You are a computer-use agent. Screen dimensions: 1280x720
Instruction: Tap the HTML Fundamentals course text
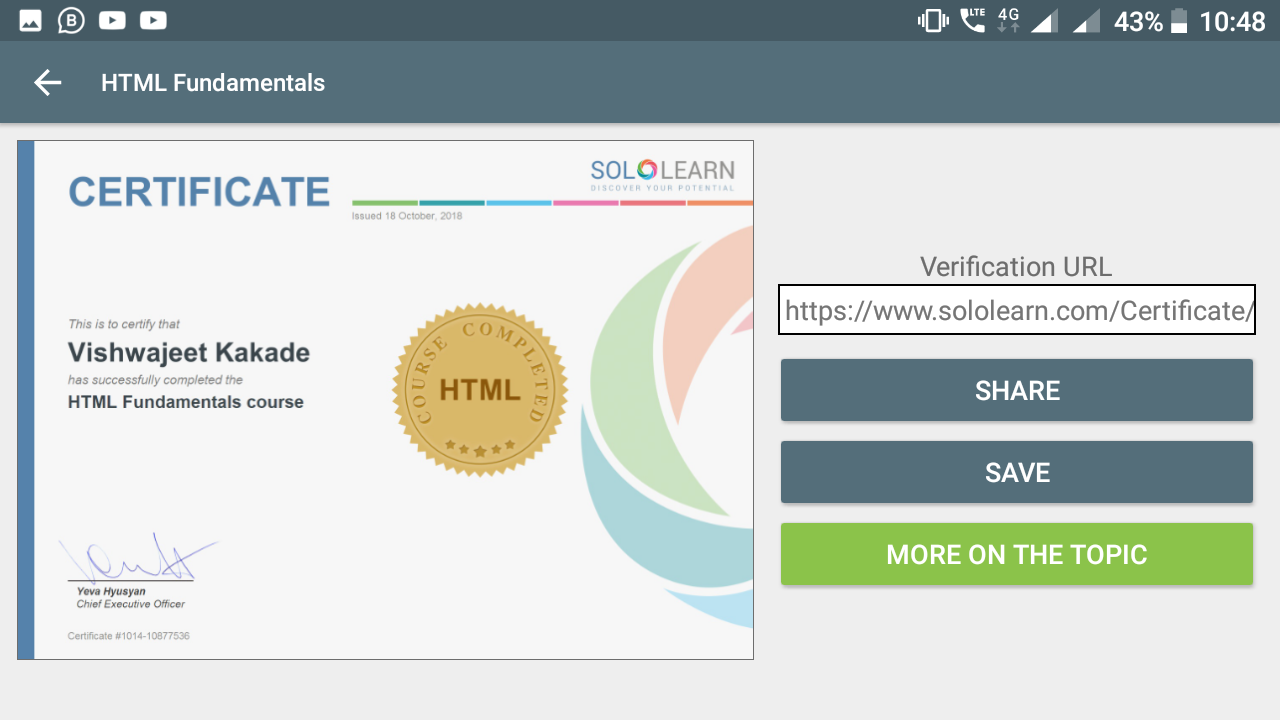(x=186, y=402)
